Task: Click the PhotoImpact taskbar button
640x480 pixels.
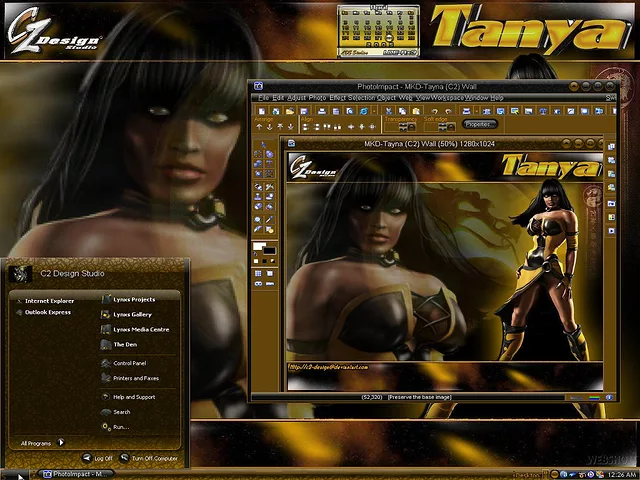Action: tap(77, 474)
